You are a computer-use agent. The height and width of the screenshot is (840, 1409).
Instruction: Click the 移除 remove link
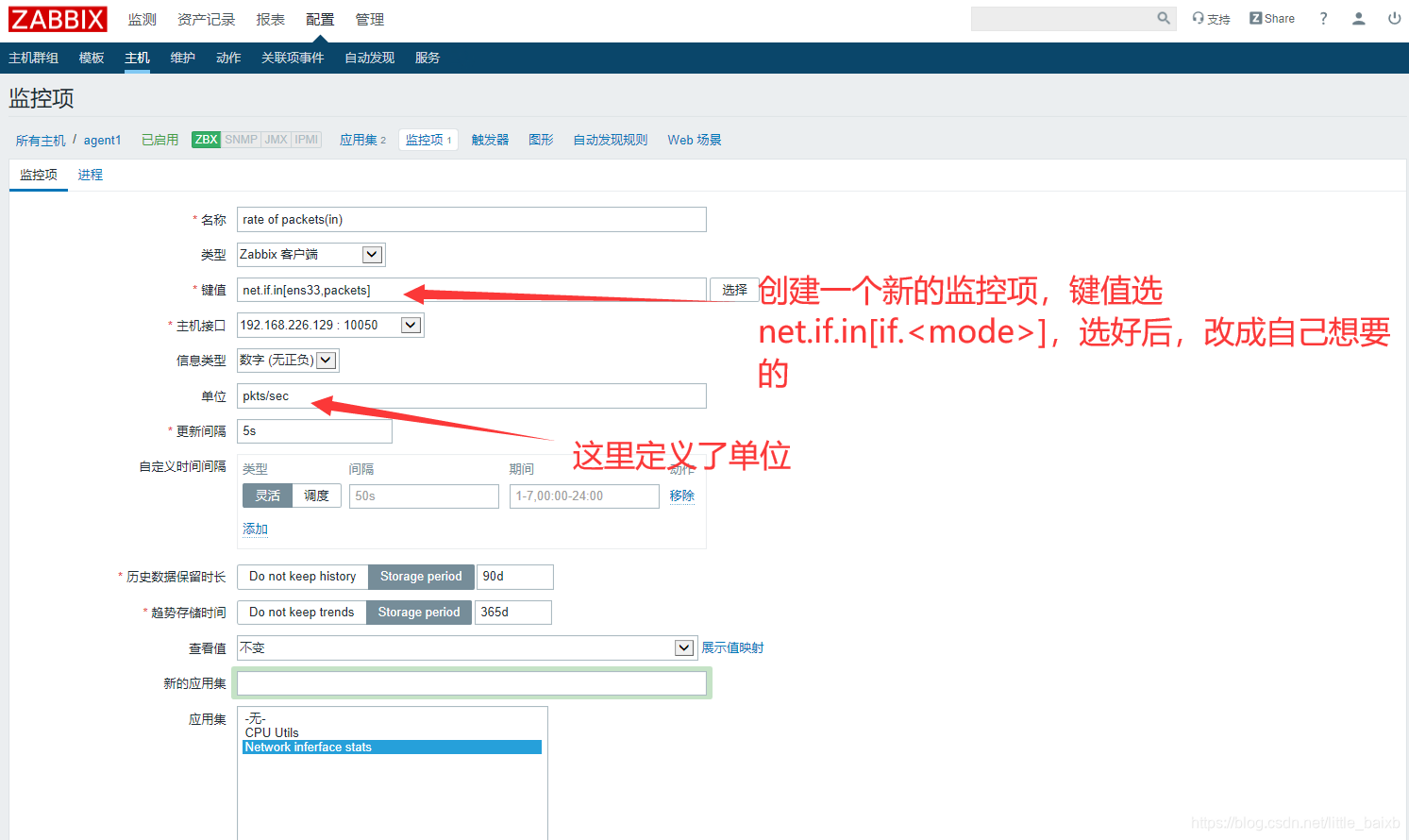point(681,496)
